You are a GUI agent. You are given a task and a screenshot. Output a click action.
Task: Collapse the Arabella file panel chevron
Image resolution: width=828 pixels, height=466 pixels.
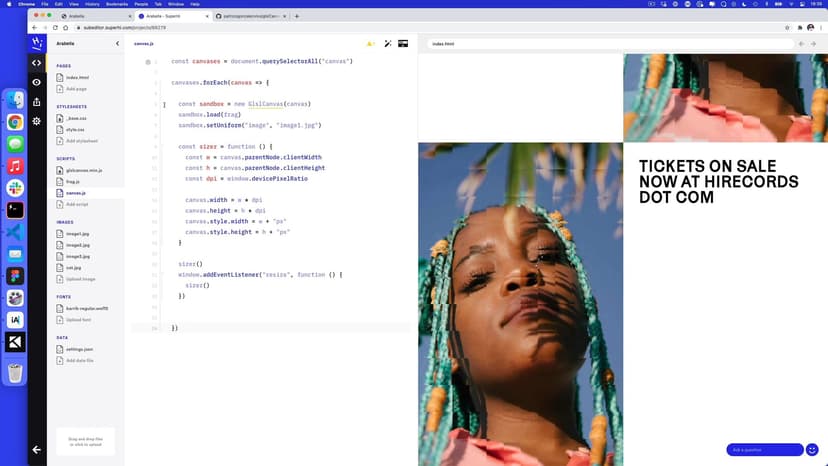117,44
